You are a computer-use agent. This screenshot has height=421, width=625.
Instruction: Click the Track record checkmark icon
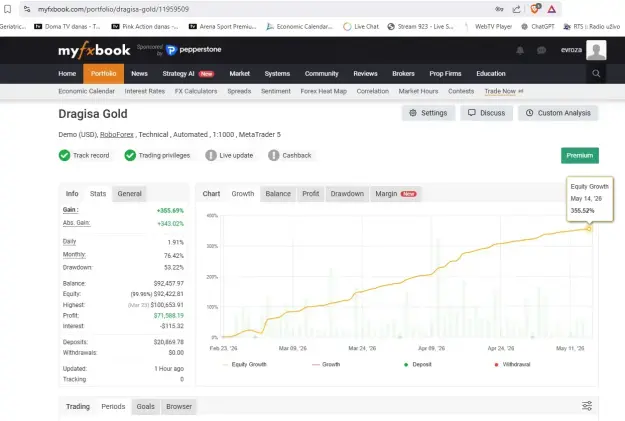[64, 155]
